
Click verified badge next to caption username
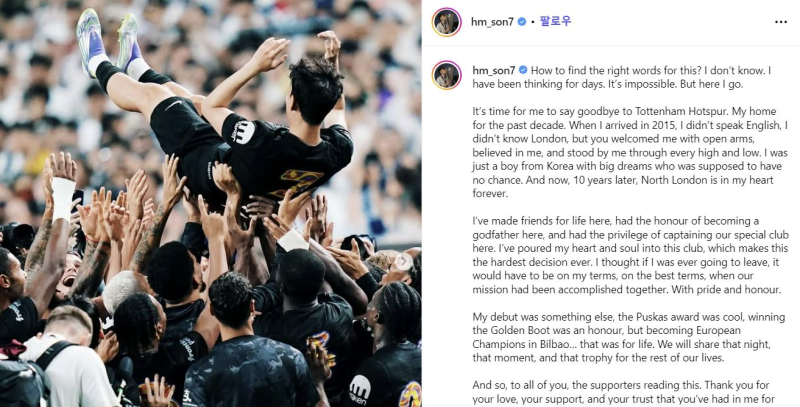523,70
